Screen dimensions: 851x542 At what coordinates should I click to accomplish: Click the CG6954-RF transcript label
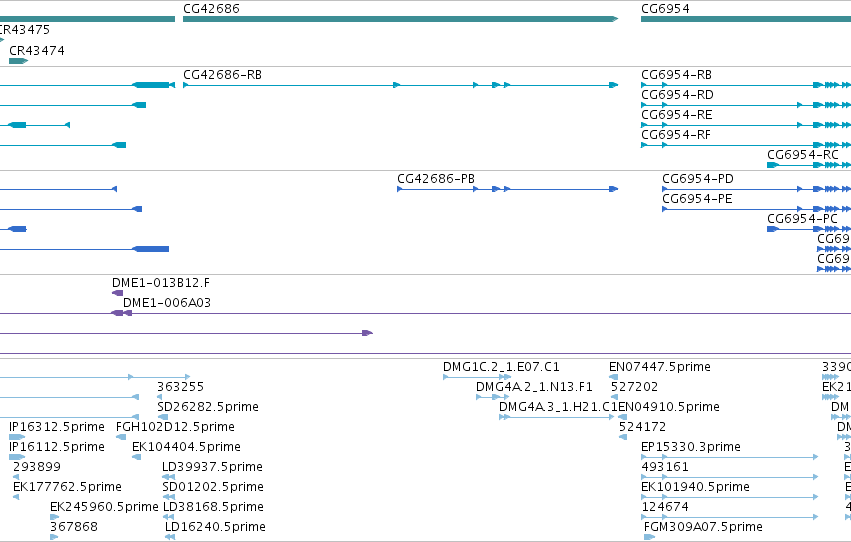[x=676, y=135]
